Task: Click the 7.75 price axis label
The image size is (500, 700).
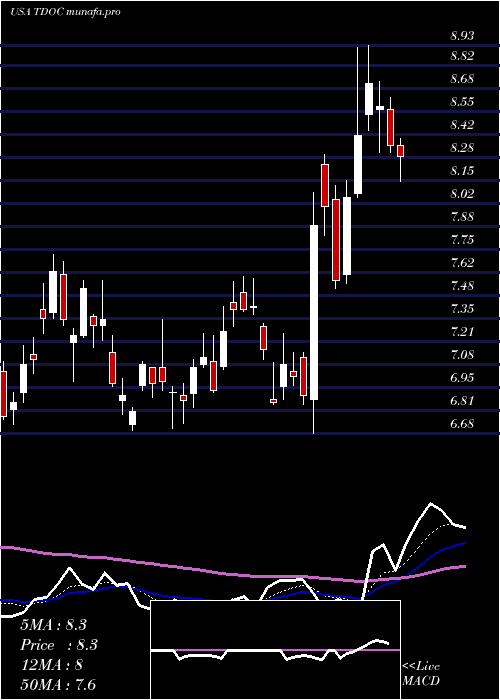Action: [462, 239]
